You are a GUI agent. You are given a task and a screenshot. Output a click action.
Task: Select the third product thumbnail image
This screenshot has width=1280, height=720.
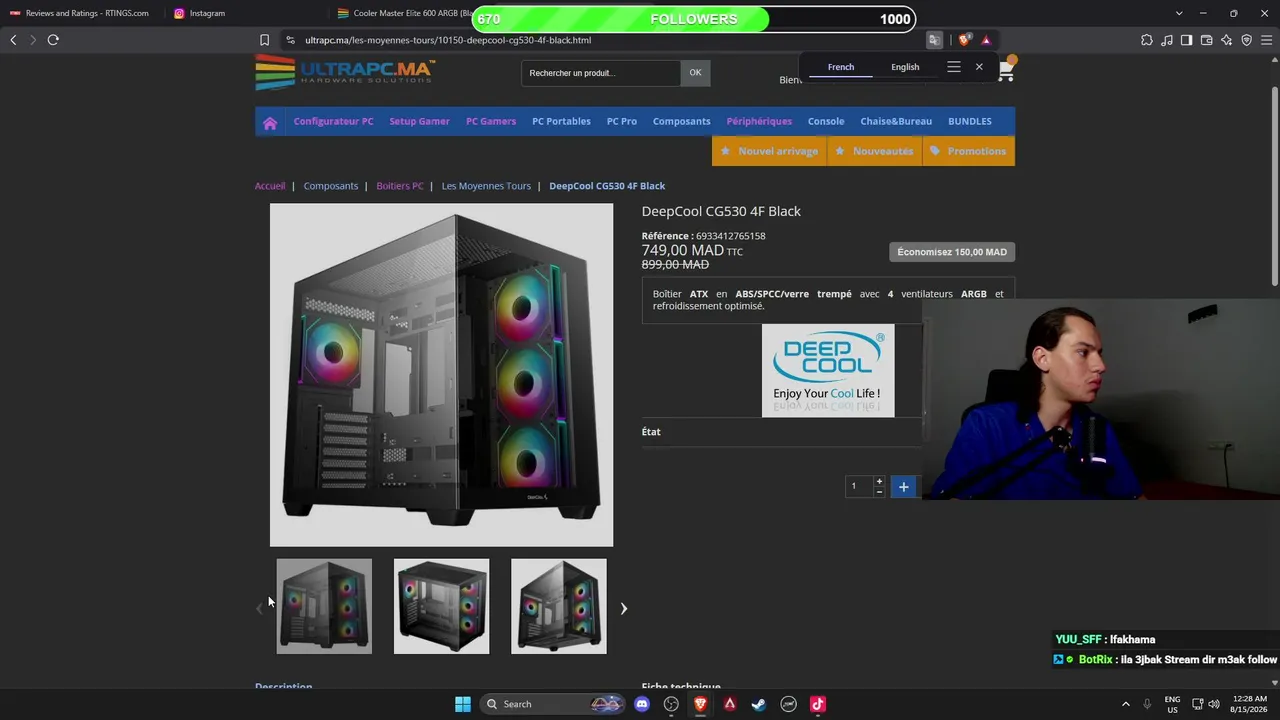pyautogui.click(x=559, y=606)
